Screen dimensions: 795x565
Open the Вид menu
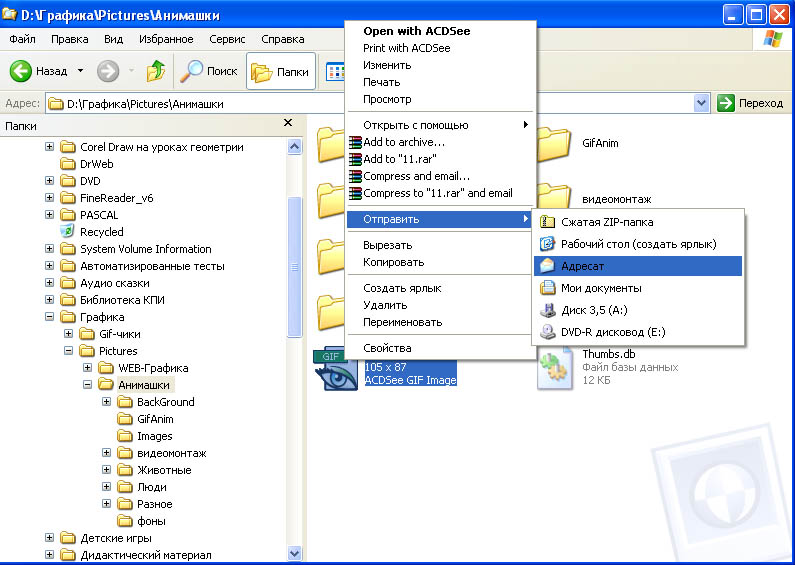114,39
